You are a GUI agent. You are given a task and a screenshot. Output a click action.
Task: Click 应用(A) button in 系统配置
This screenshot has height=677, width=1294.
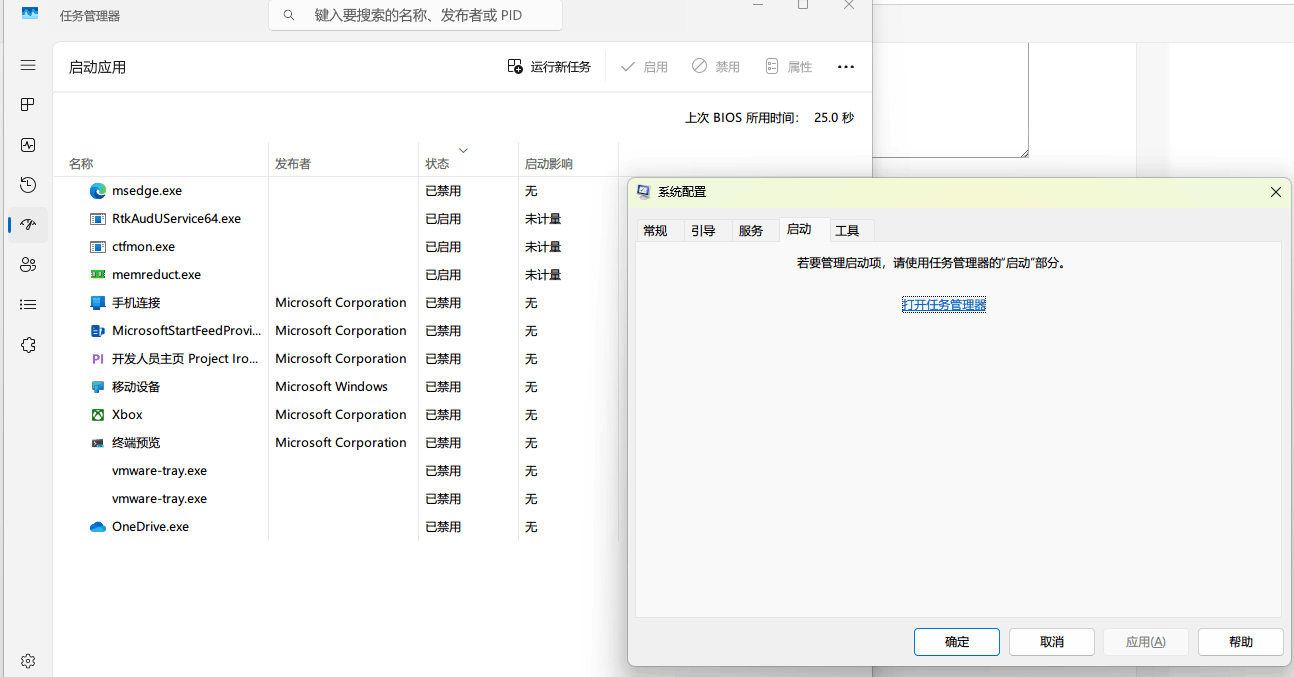pyautogui.click(x=1146, y=642)
